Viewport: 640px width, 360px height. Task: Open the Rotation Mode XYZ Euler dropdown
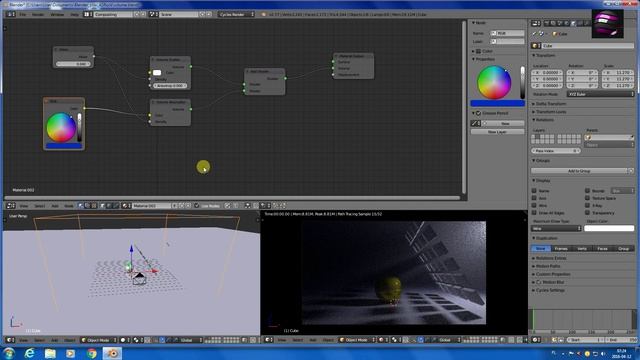600,94
